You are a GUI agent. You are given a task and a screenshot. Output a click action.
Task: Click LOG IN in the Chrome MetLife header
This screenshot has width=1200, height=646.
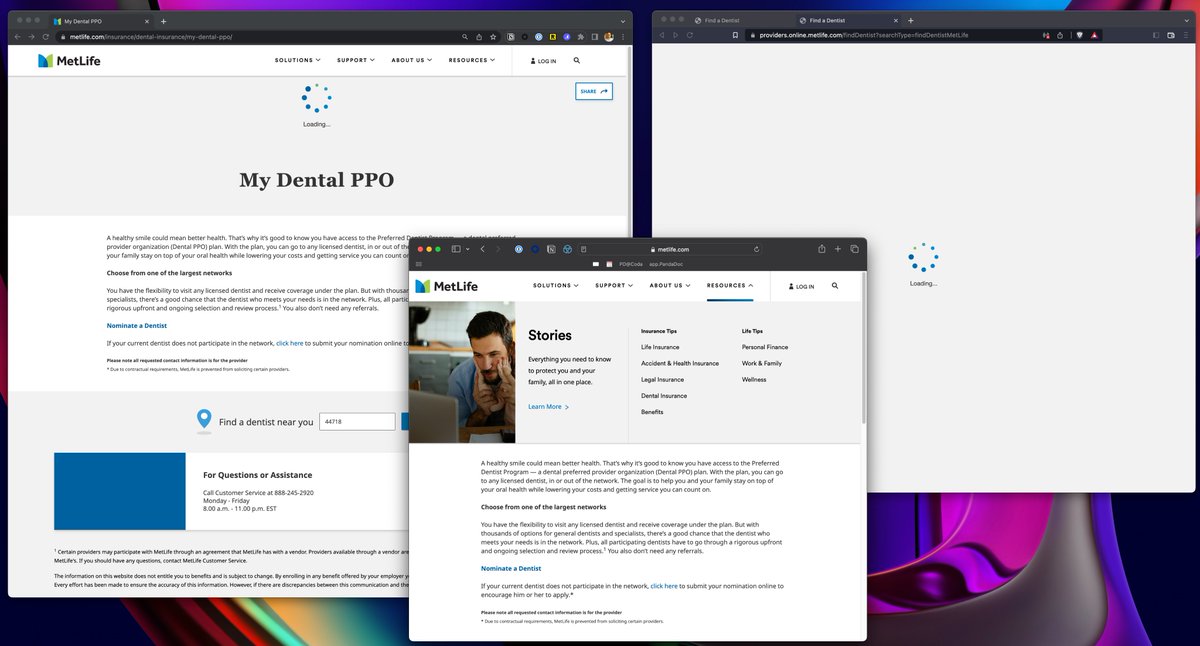coord(543,61)
